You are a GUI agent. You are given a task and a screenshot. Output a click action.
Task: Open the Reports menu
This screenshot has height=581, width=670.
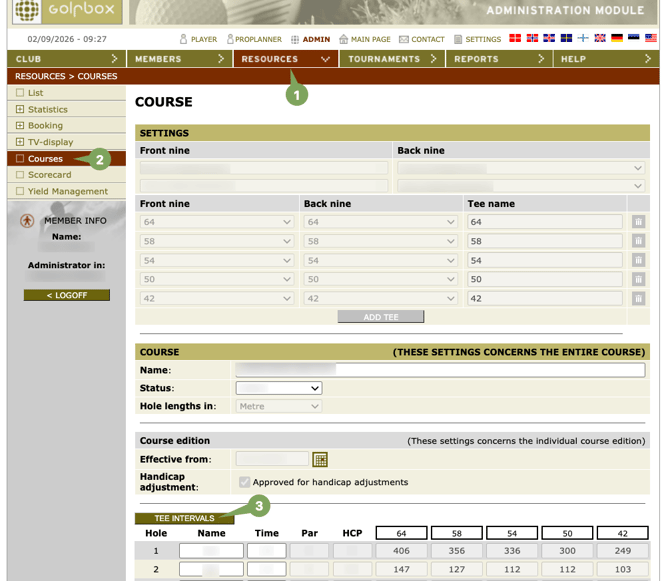tap(499, 59)
